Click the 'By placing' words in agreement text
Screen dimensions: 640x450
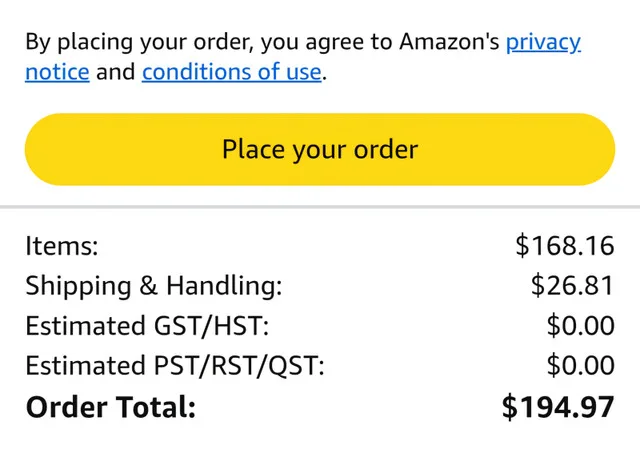[74, 42]
